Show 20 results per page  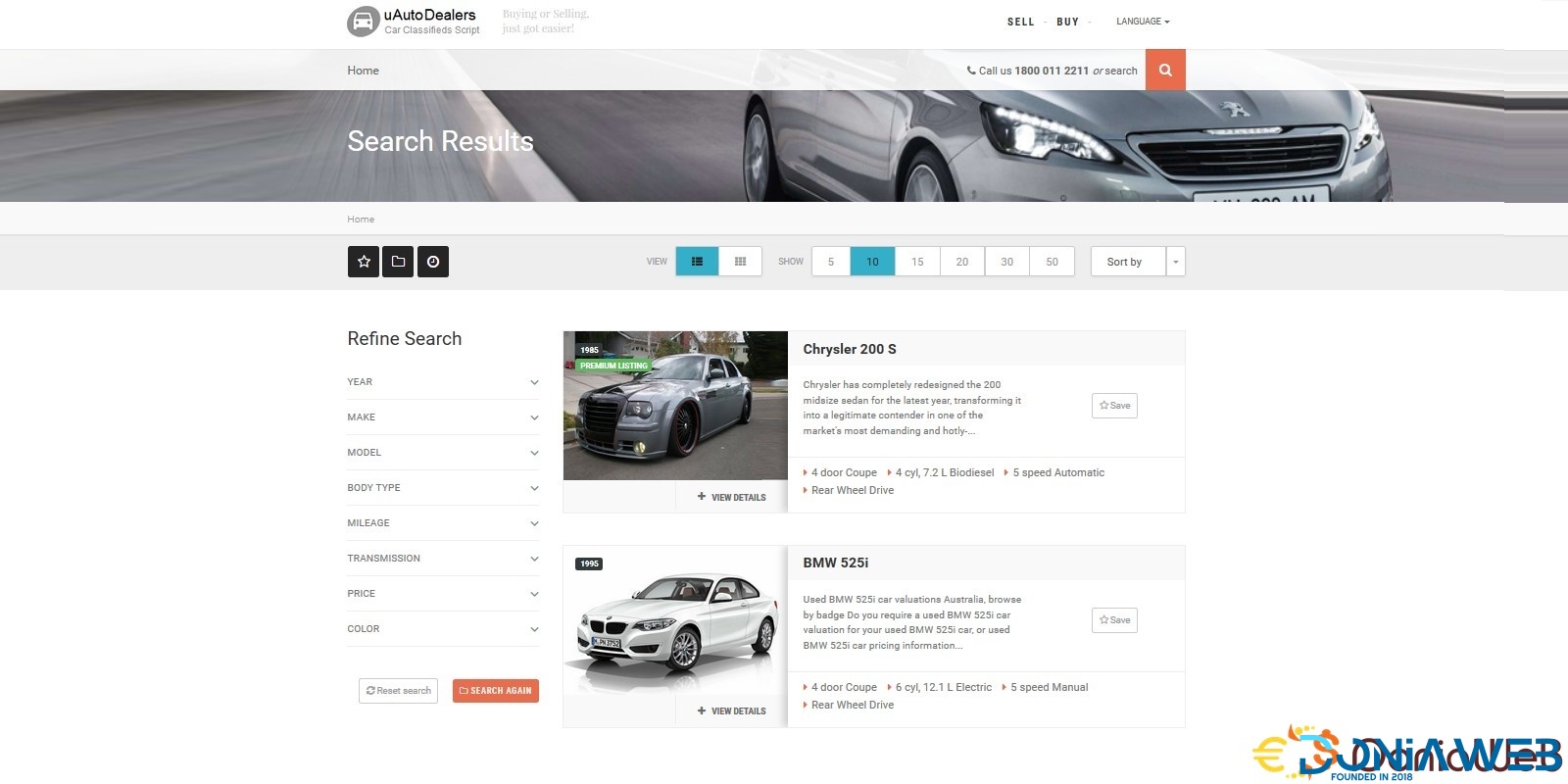click(x=962, y=262)
